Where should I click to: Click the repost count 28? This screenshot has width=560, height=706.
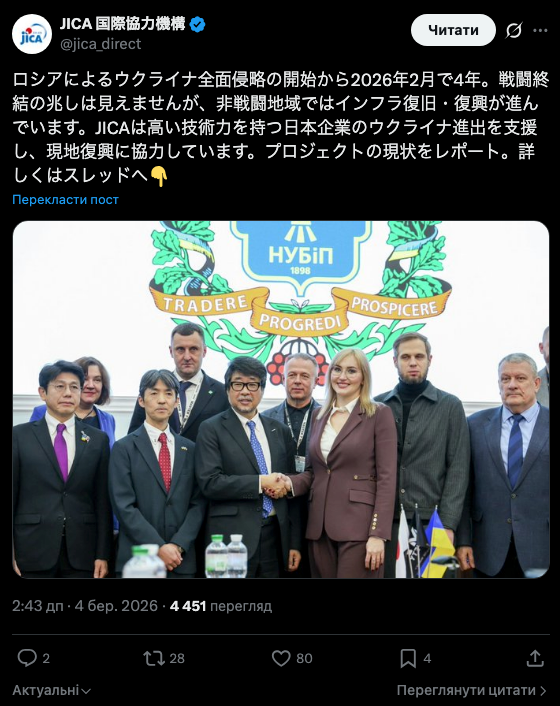177,658
